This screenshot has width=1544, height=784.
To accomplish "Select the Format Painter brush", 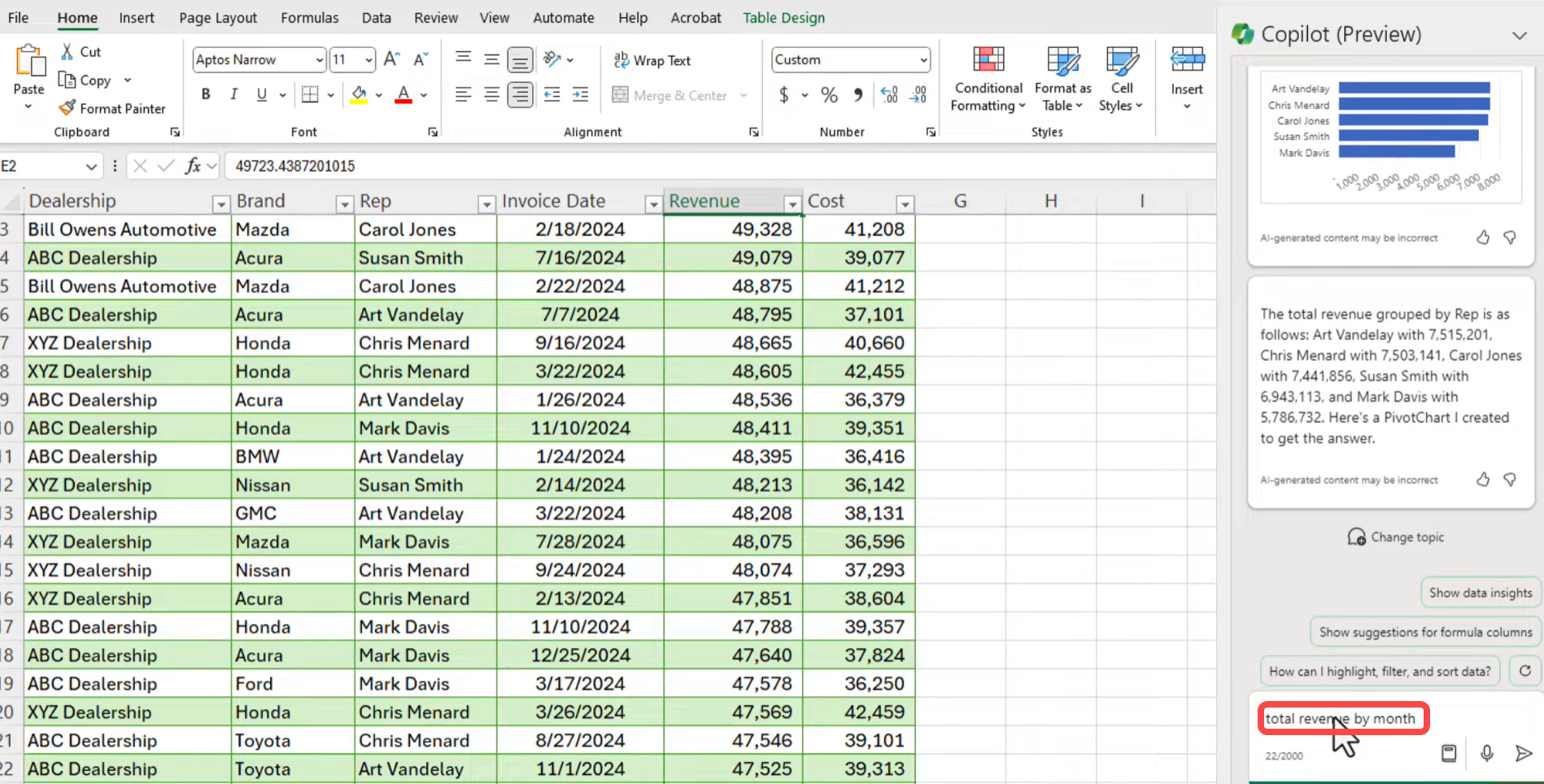I will (68, 107).
